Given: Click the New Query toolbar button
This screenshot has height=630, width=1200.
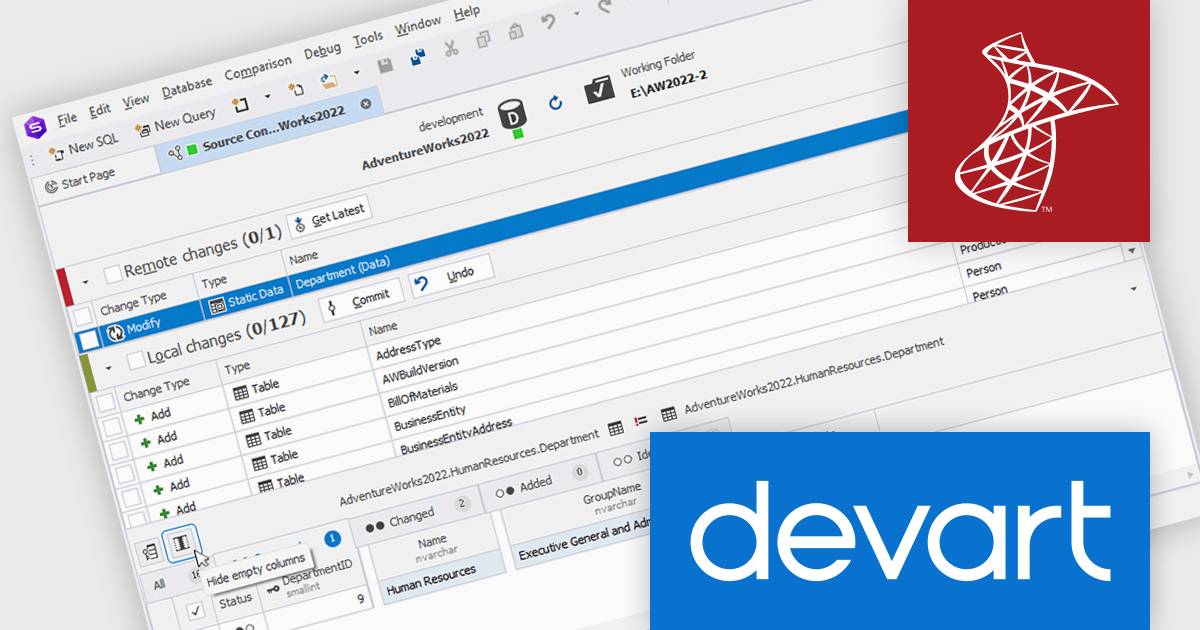Looking at the screenshot, I should (175, 123).
